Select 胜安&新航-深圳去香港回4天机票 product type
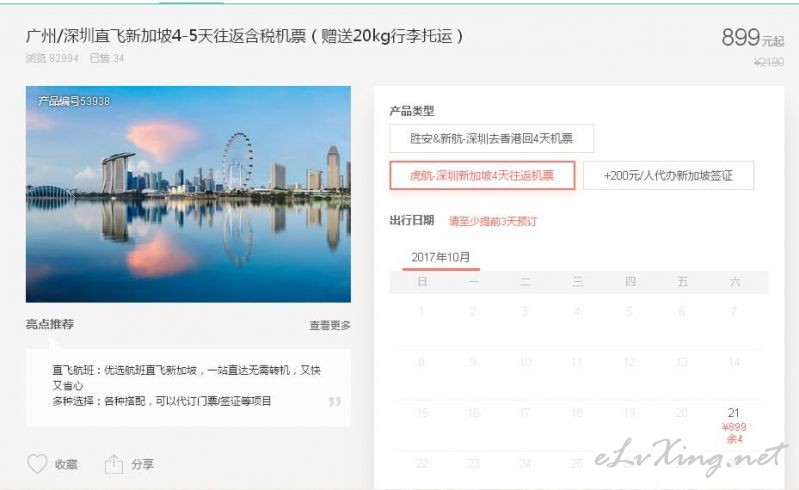This screenshot has height=490, width=799. pos(492,138)
